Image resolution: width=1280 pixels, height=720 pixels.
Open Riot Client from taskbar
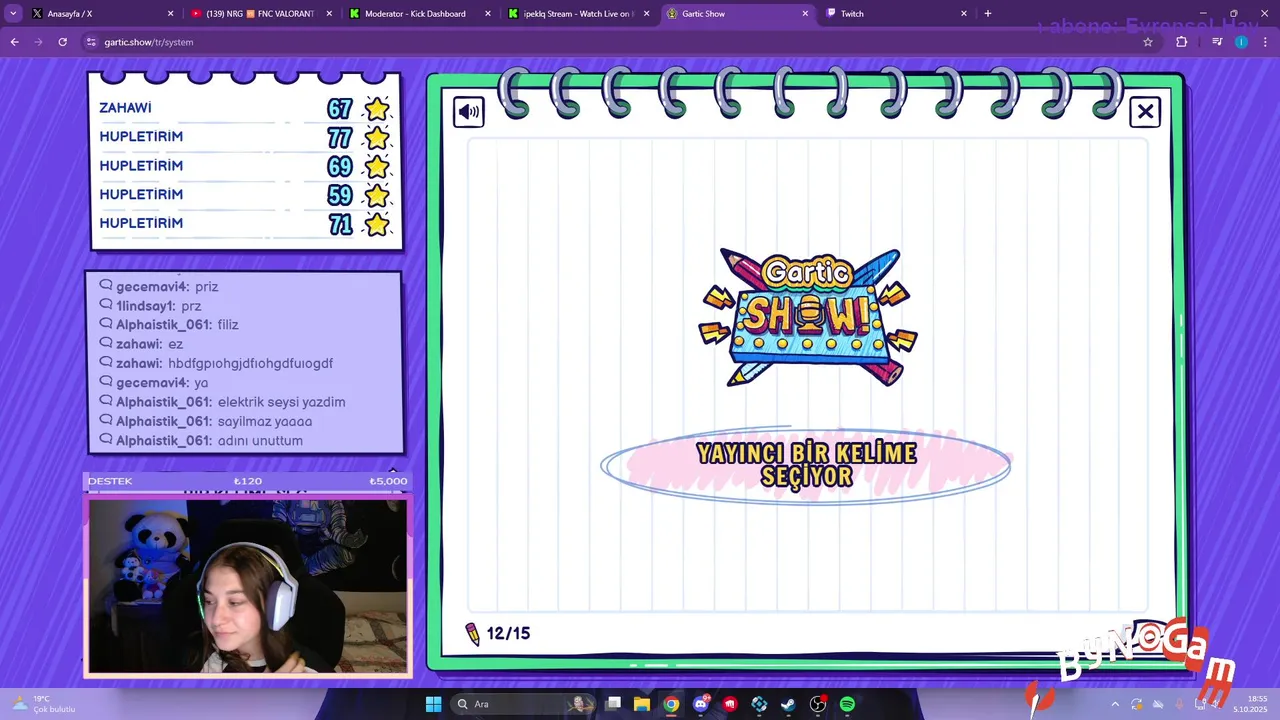coord(730,704)
